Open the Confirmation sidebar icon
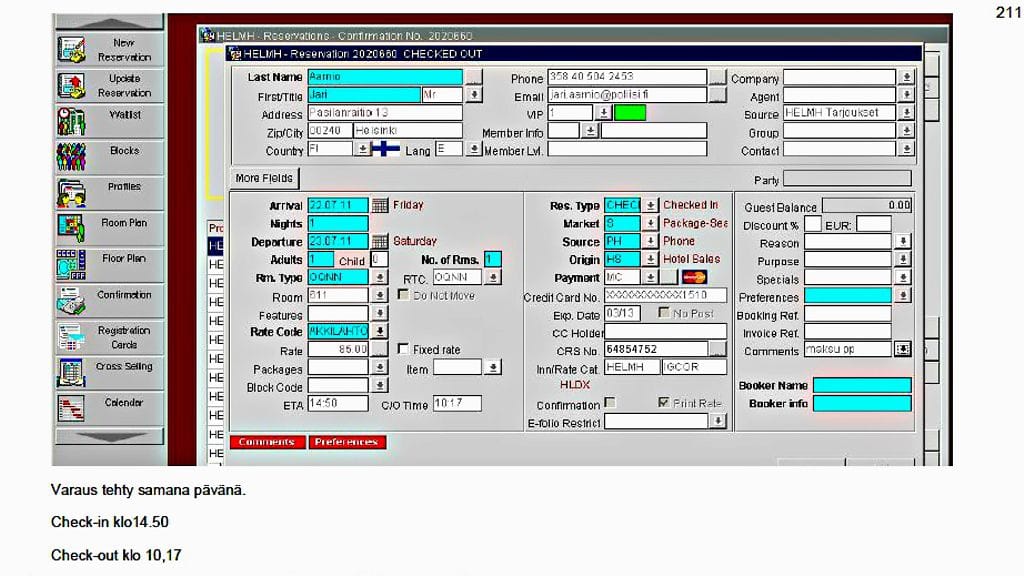 [71, 301]
